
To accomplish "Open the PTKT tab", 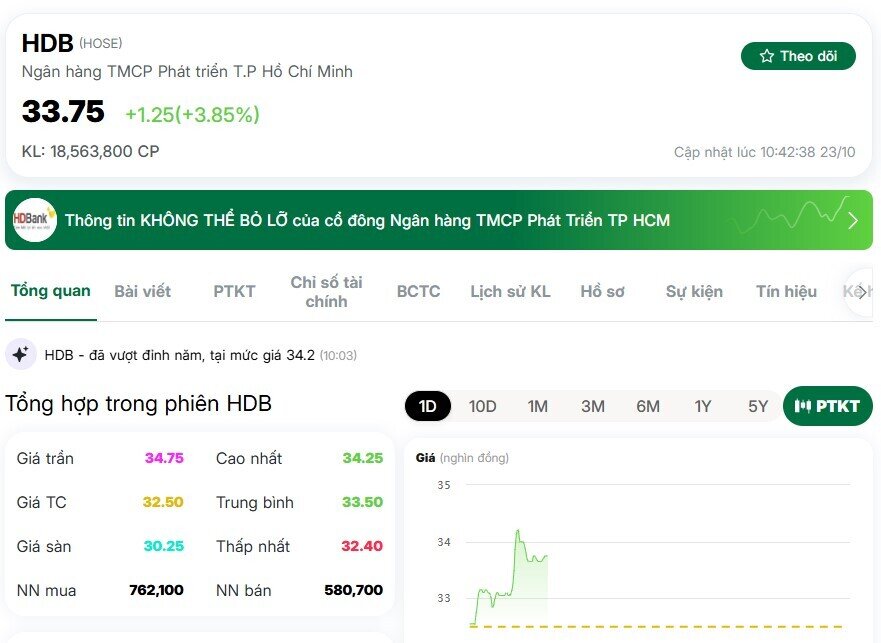I will coord(234,292).
